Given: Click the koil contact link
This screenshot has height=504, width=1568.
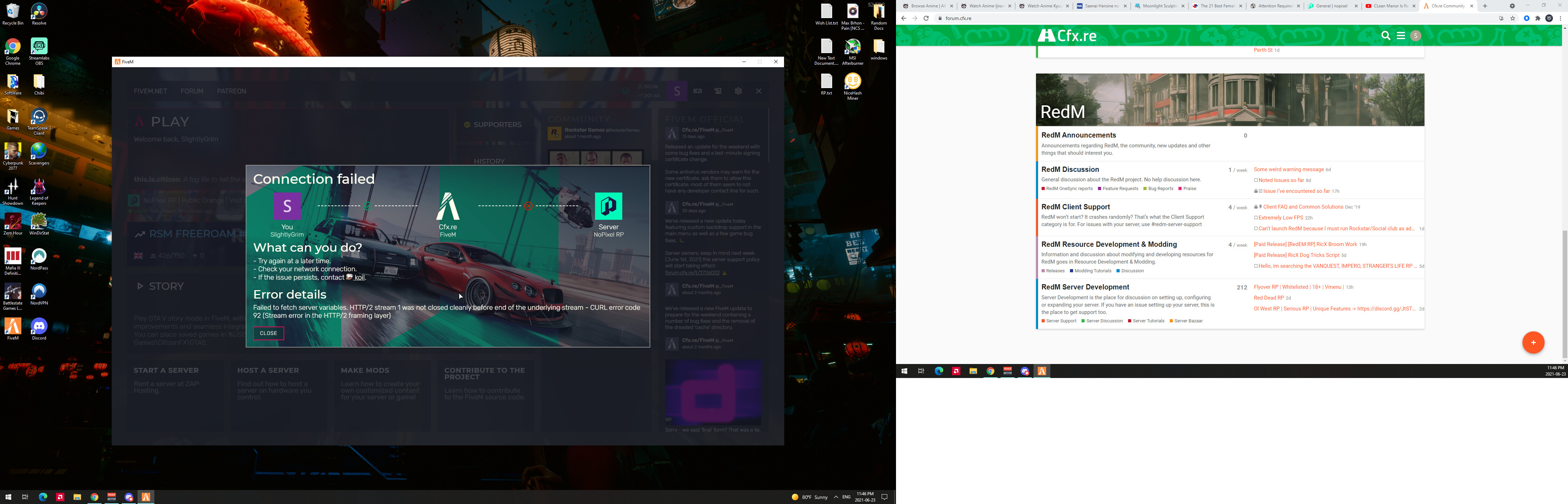Looking at the screenshot, I should [x=359, y=278].
